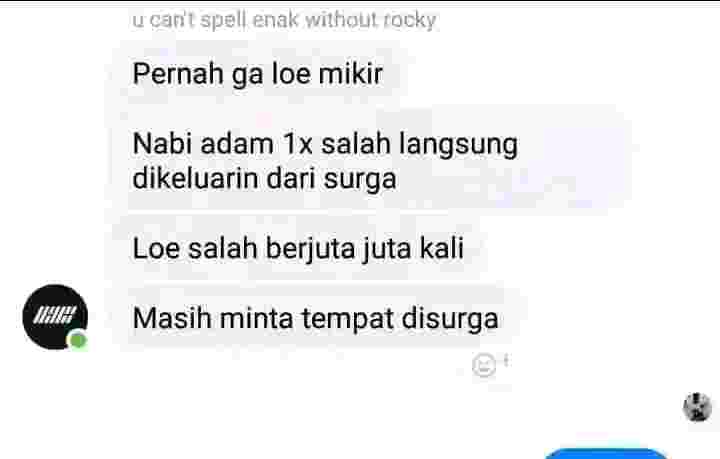Select the message 'Pernah ga loe mikir'
Viewport: 720px width, 459px height.
click(257, 73)
